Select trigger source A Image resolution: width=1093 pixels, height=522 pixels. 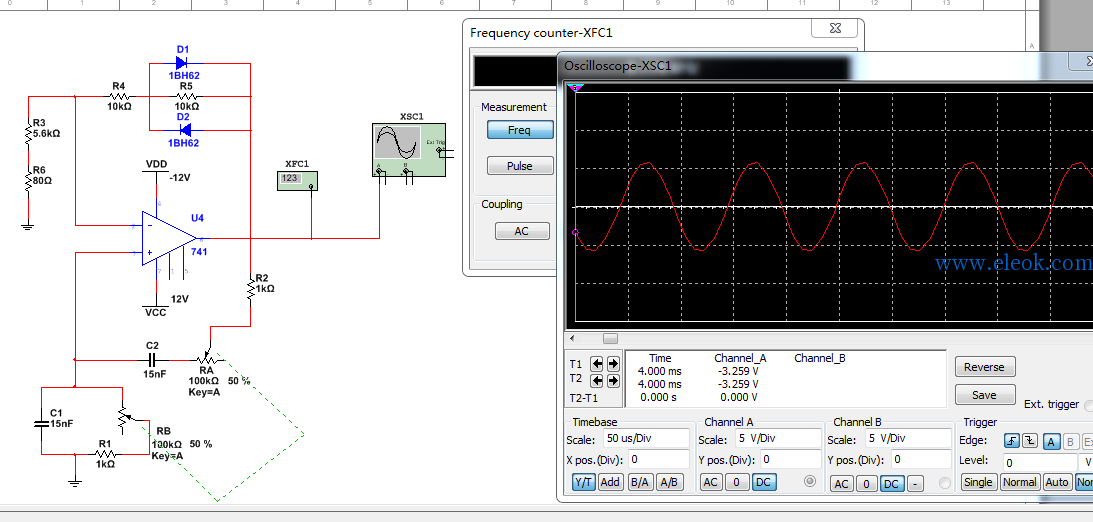click(x=1051, y=440)
